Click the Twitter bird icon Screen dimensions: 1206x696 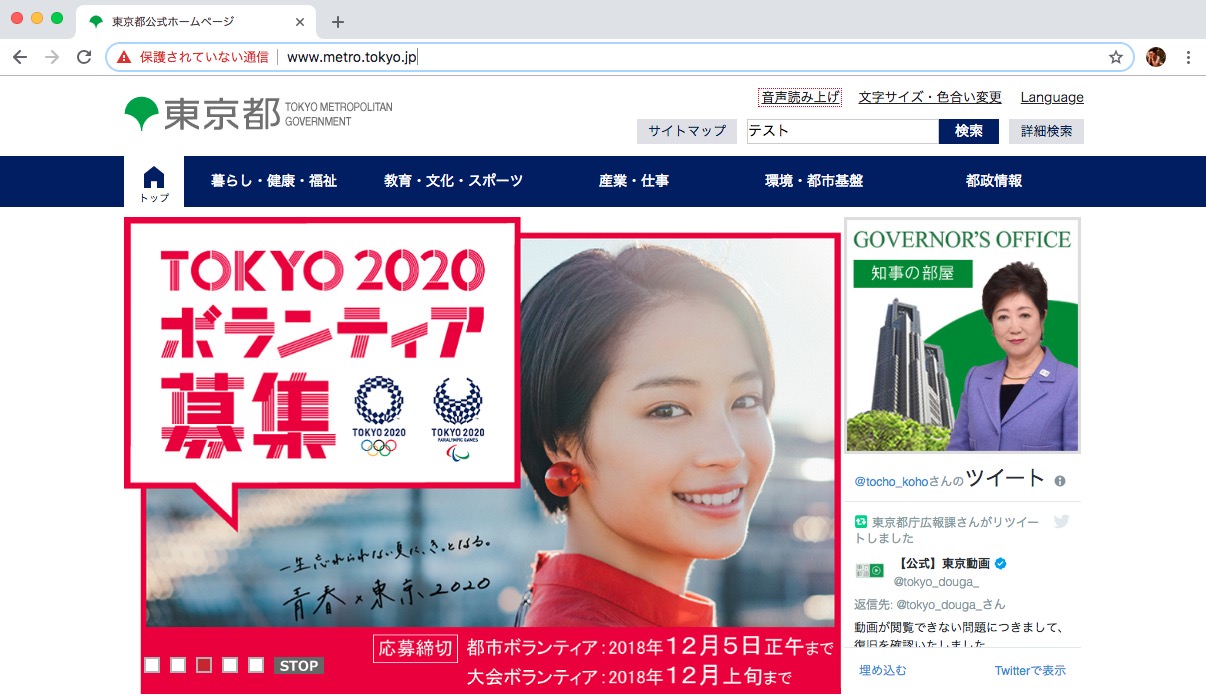point(1061,521)
